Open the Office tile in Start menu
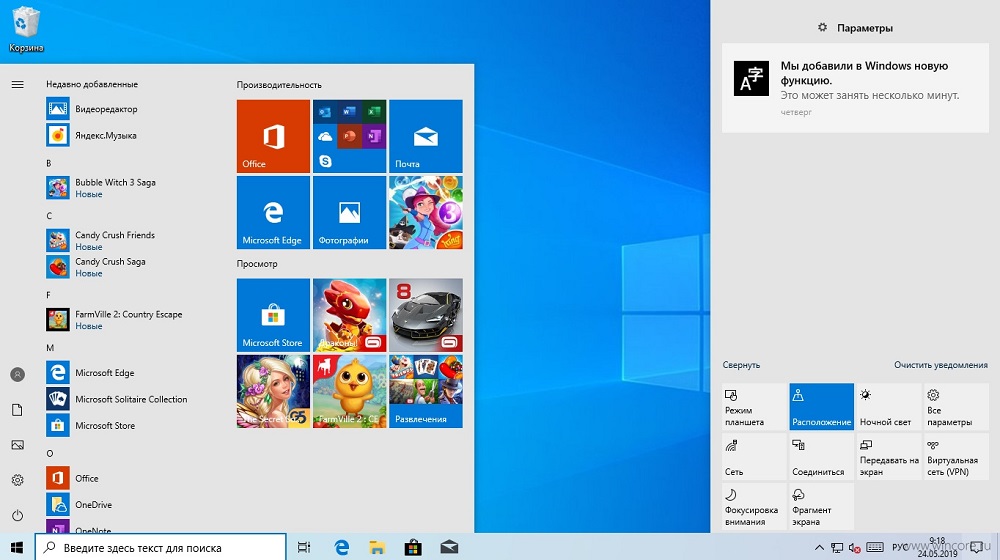 273,136
